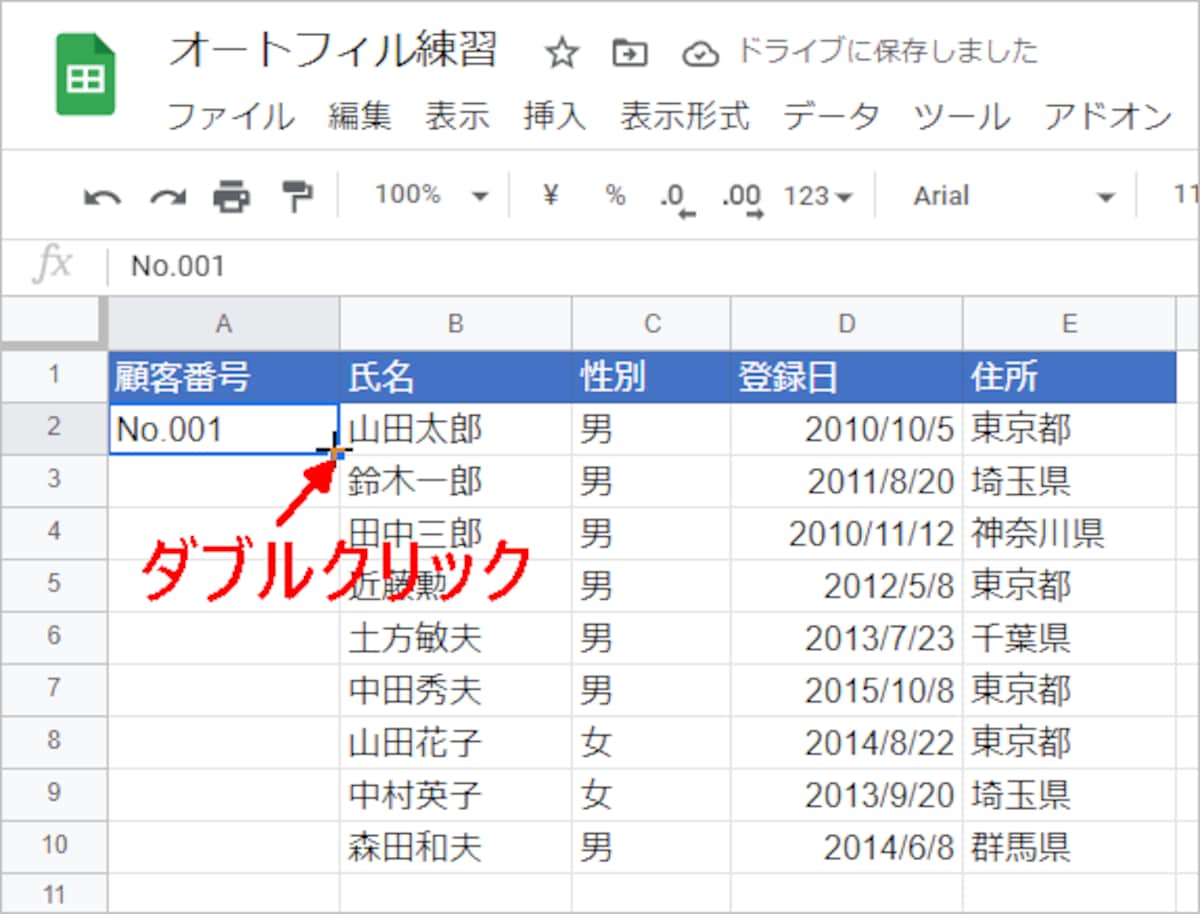Open the ファイル menu
The image size is (1200, 914).
(230, 117)
